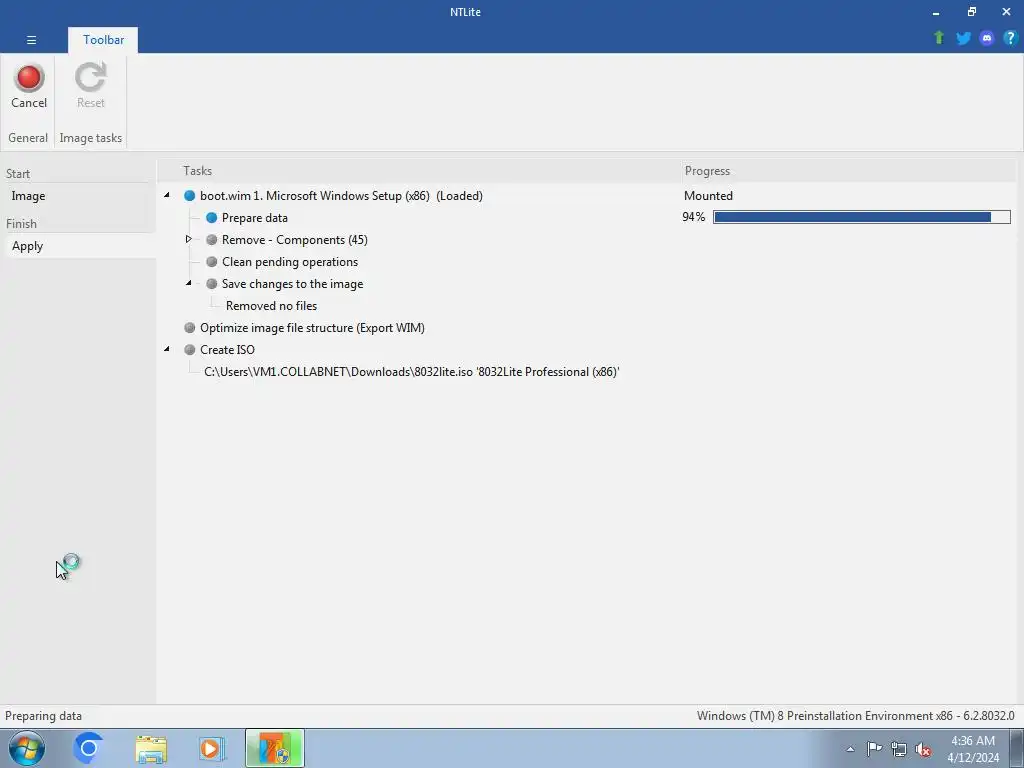Click the green update arrow icon
The image size is (1024, 768).
(x=939, y=38)
